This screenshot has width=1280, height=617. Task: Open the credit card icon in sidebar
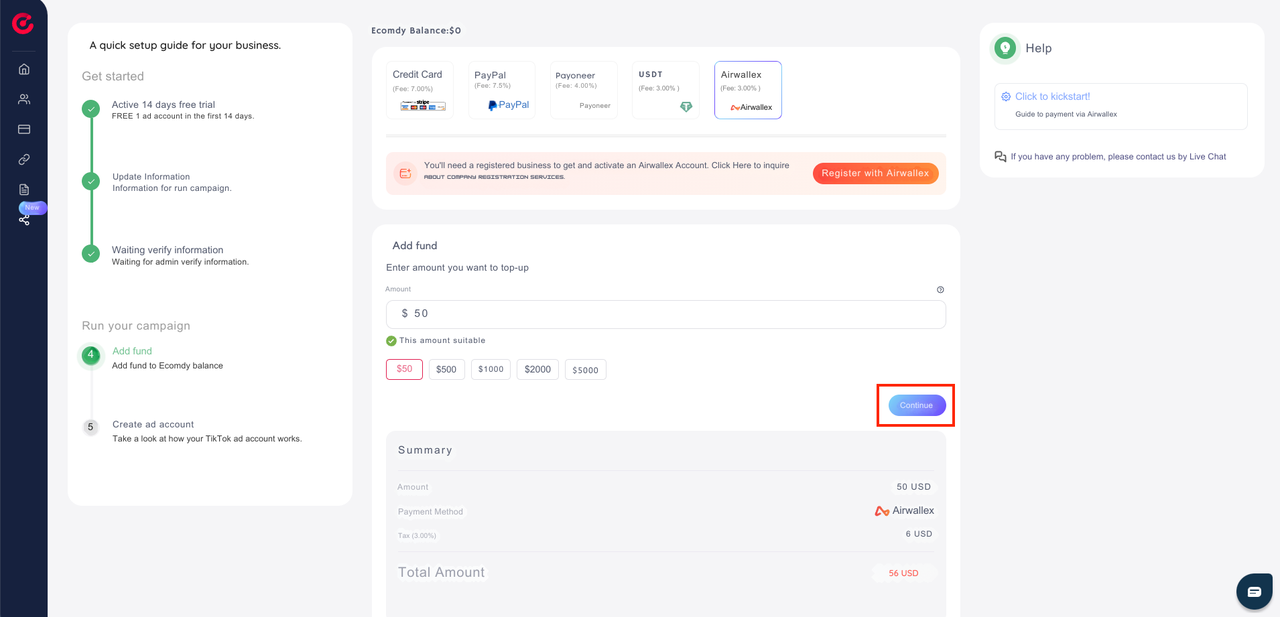[x=24, y=129]
